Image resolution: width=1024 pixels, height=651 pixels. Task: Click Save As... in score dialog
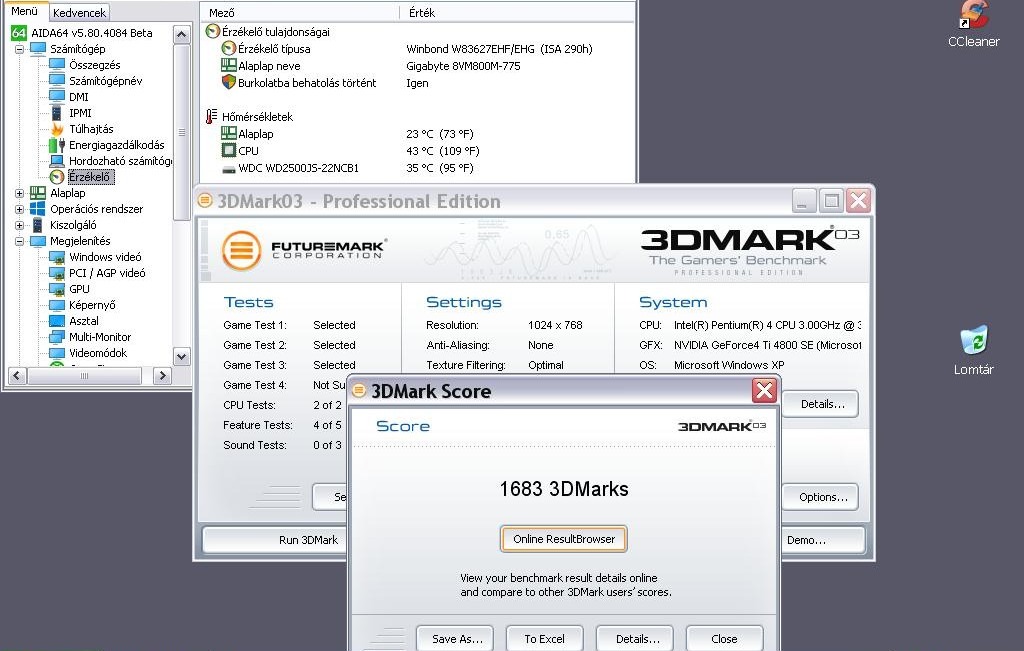pos(455,639)
